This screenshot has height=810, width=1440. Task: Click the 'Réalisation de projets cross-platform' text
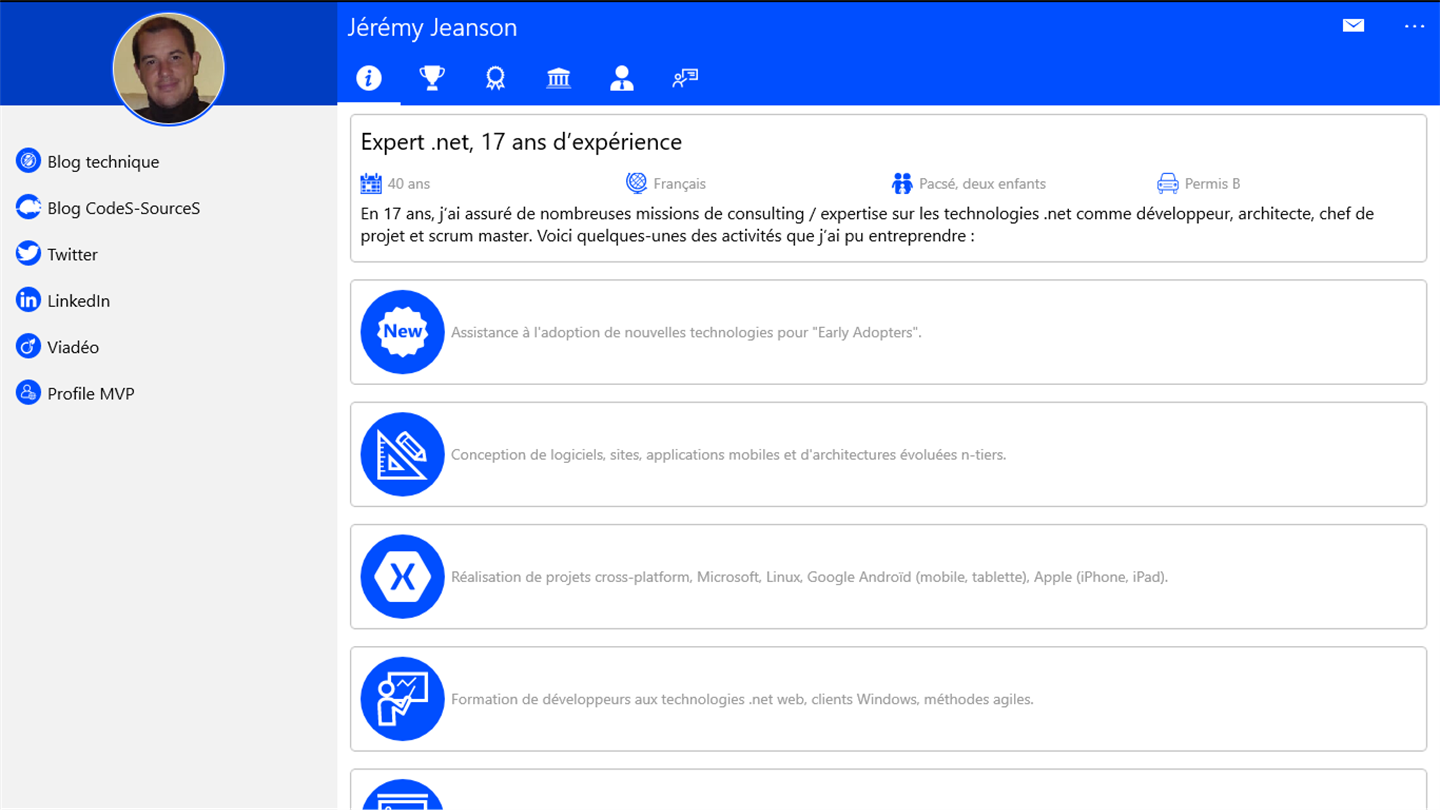click(x=809, y=577)
